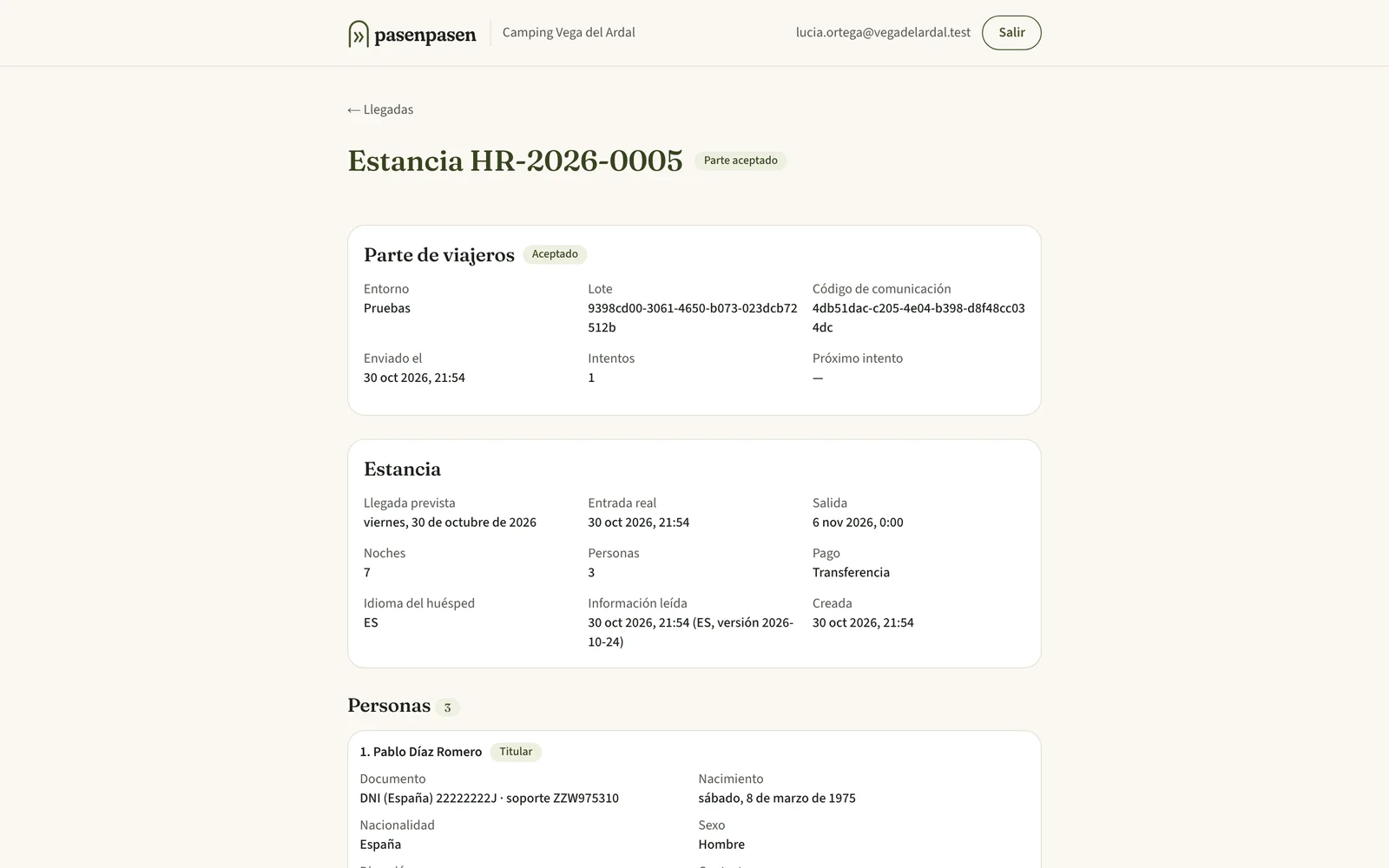Click the Intentos value 1

click(x=591, y=378)
